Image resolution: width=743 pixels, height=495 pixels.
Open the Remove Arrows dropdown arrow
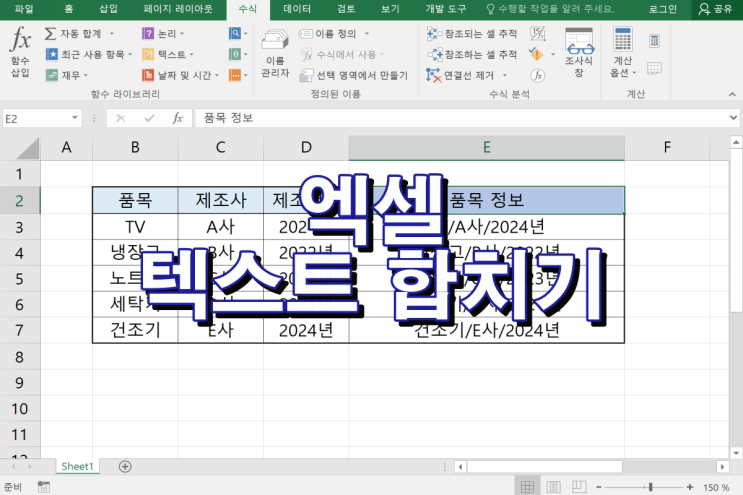[505, 75]
